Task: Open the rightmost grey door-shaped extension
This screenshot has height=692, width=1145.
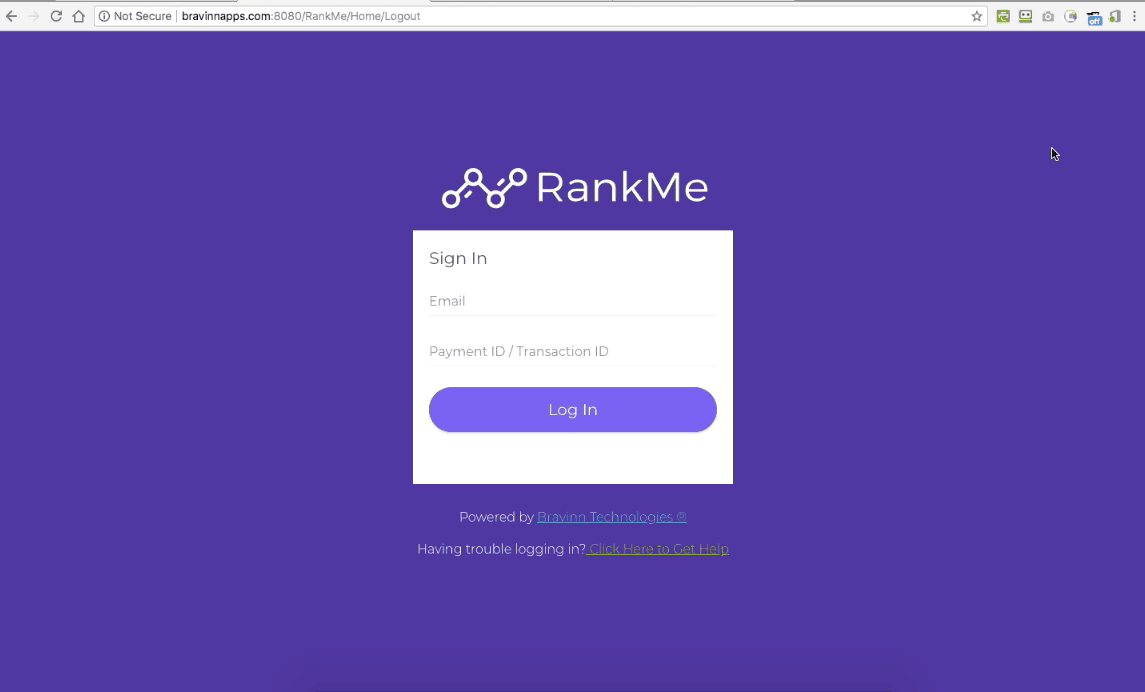Action: pos(1114,16)
